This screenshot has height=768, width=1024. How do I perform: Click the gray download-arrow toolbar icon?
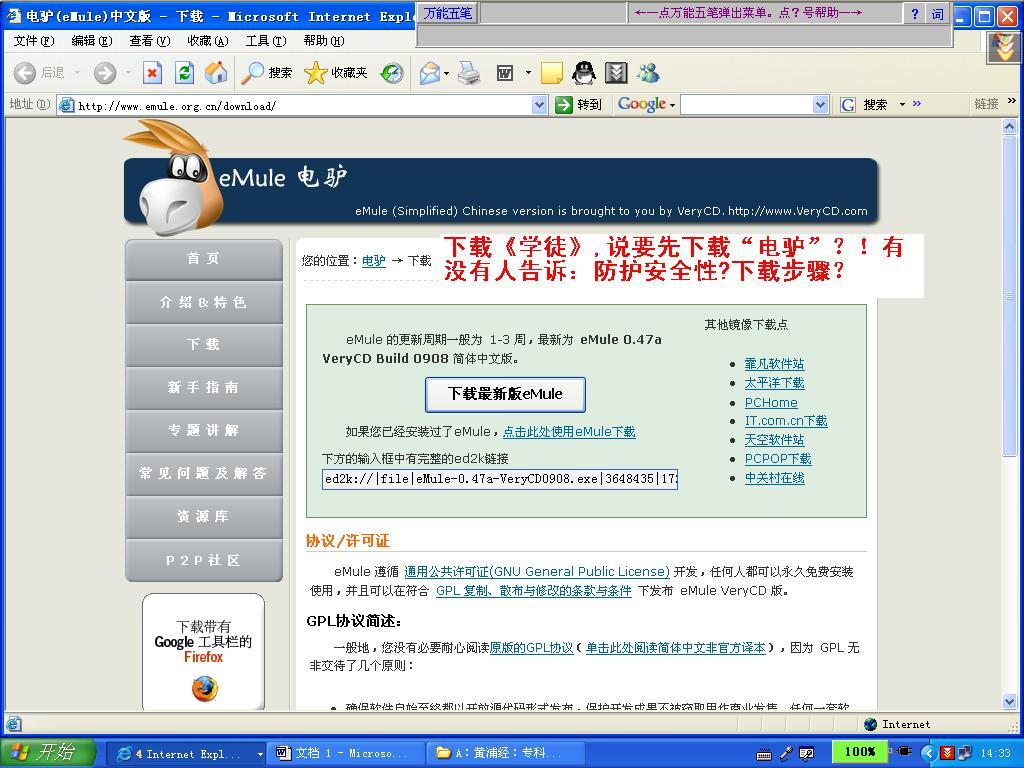point(616,72)
